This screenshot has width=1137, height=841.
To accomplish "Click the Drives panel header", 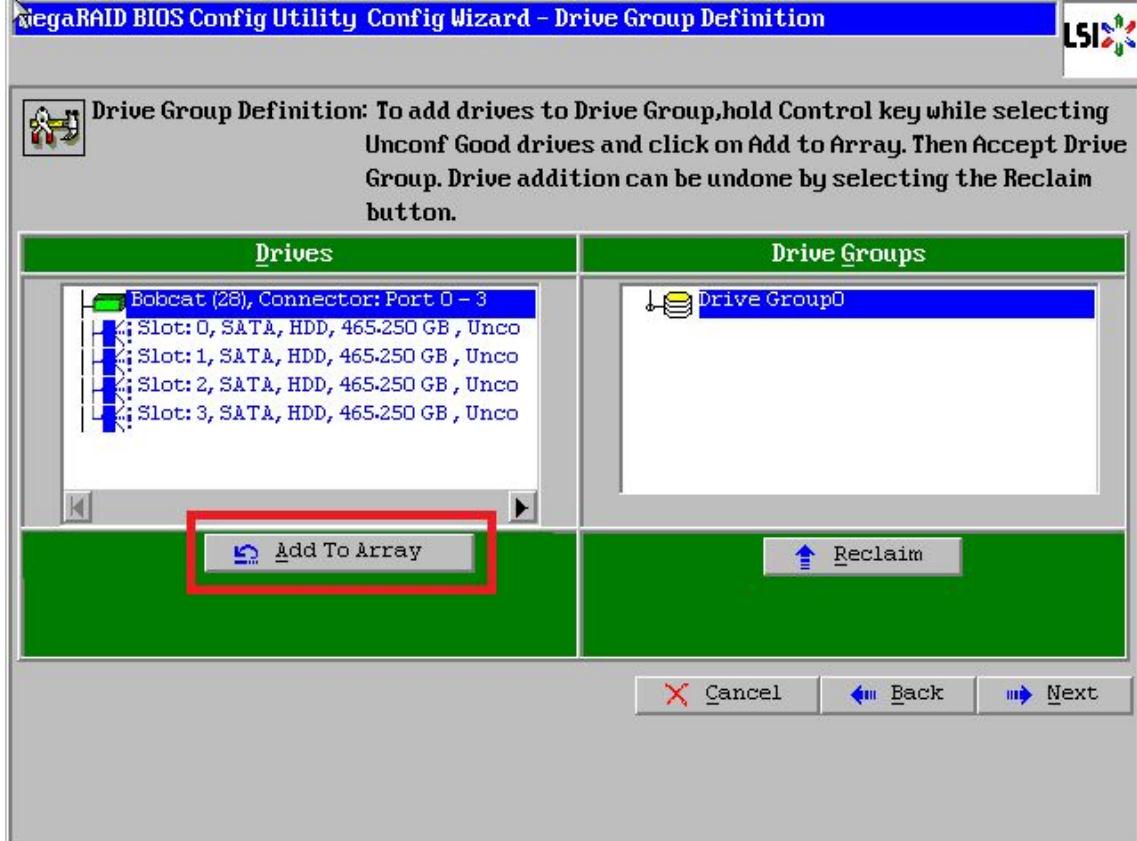I will pos(299,253).
